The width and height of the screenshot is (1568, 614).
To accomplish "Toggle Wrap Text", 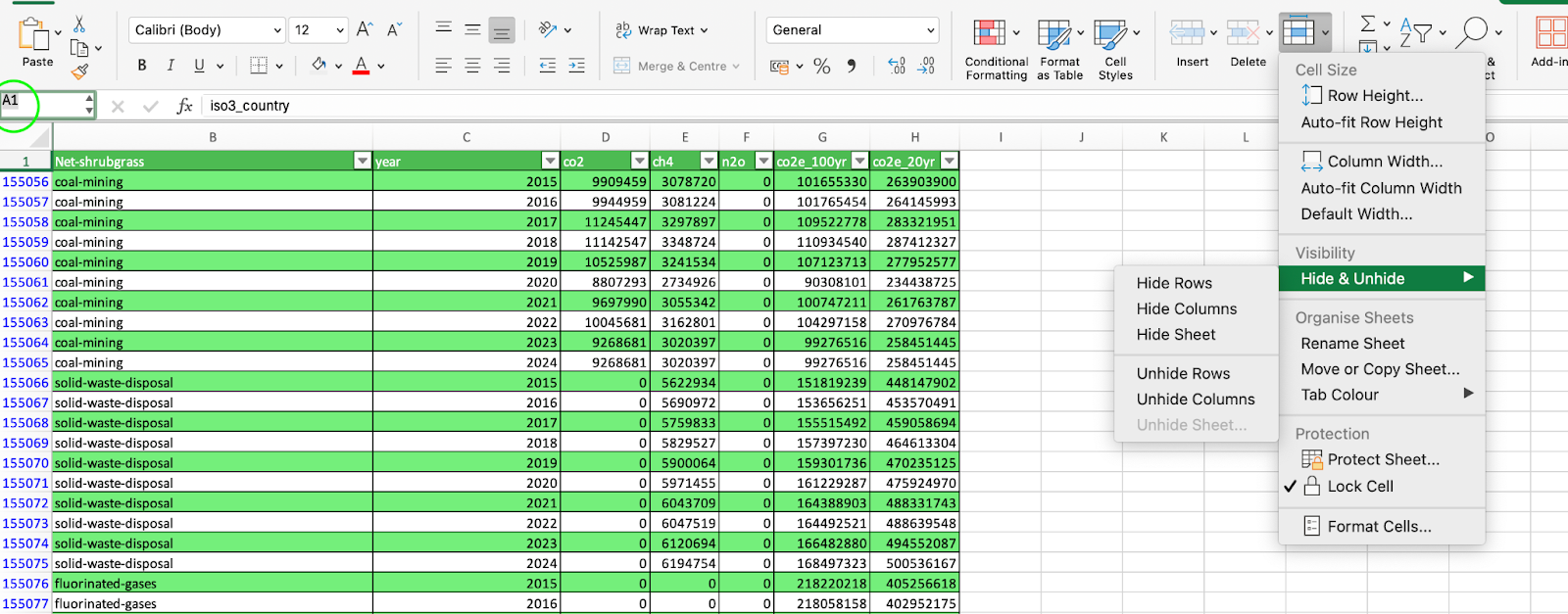I will pyautogui.click(x=661, y=30).
